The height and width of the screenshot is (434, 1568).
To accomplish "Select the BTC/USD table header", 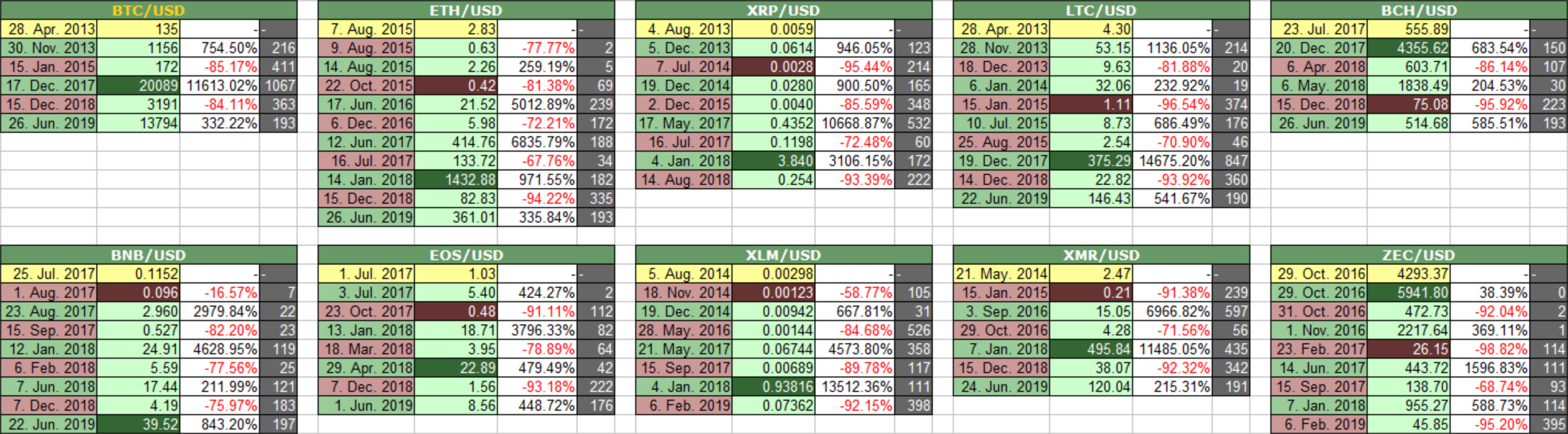I will click(148, 11).
